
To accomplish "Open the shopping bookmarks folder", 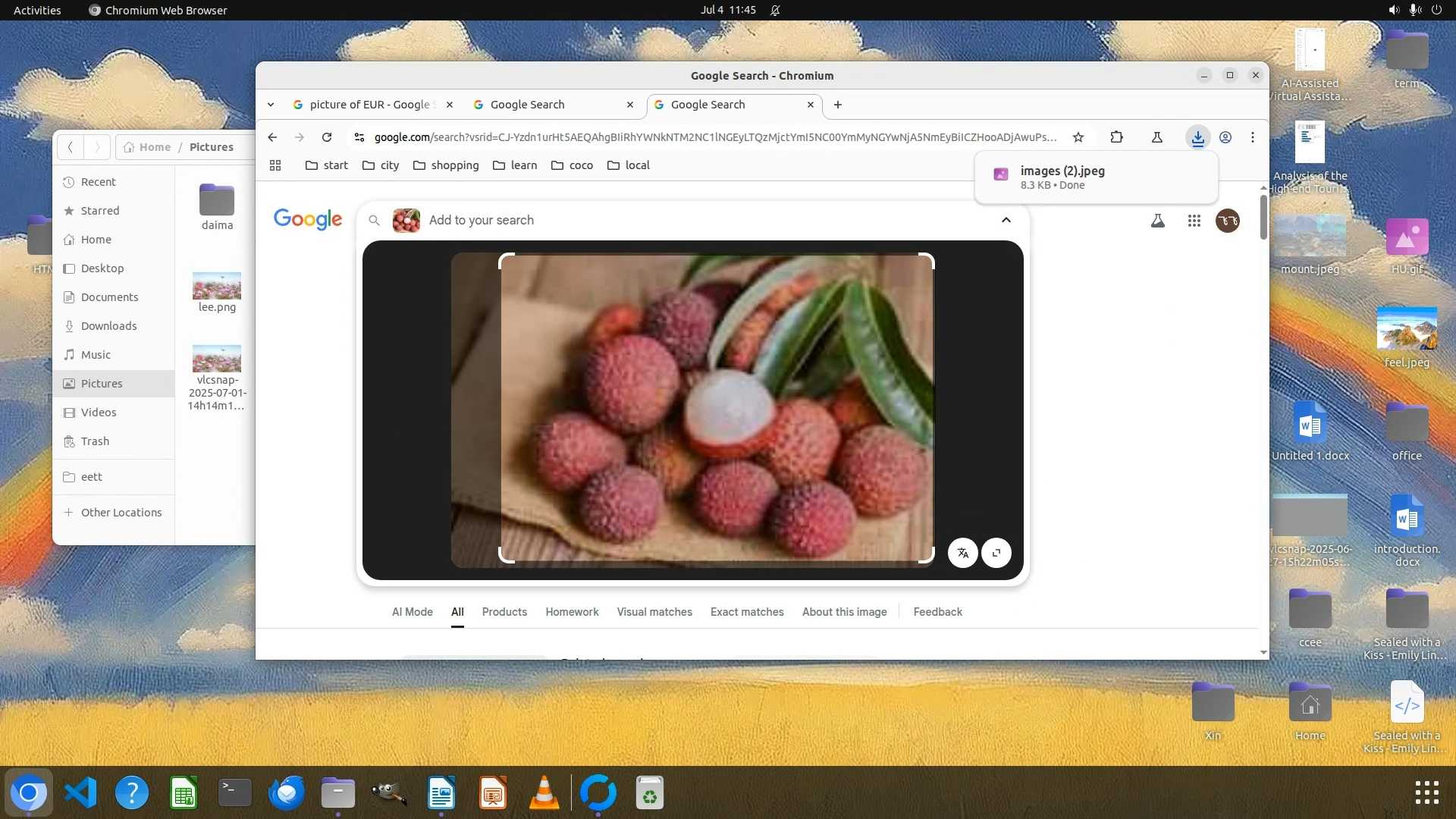I will (x=446, y=165).
